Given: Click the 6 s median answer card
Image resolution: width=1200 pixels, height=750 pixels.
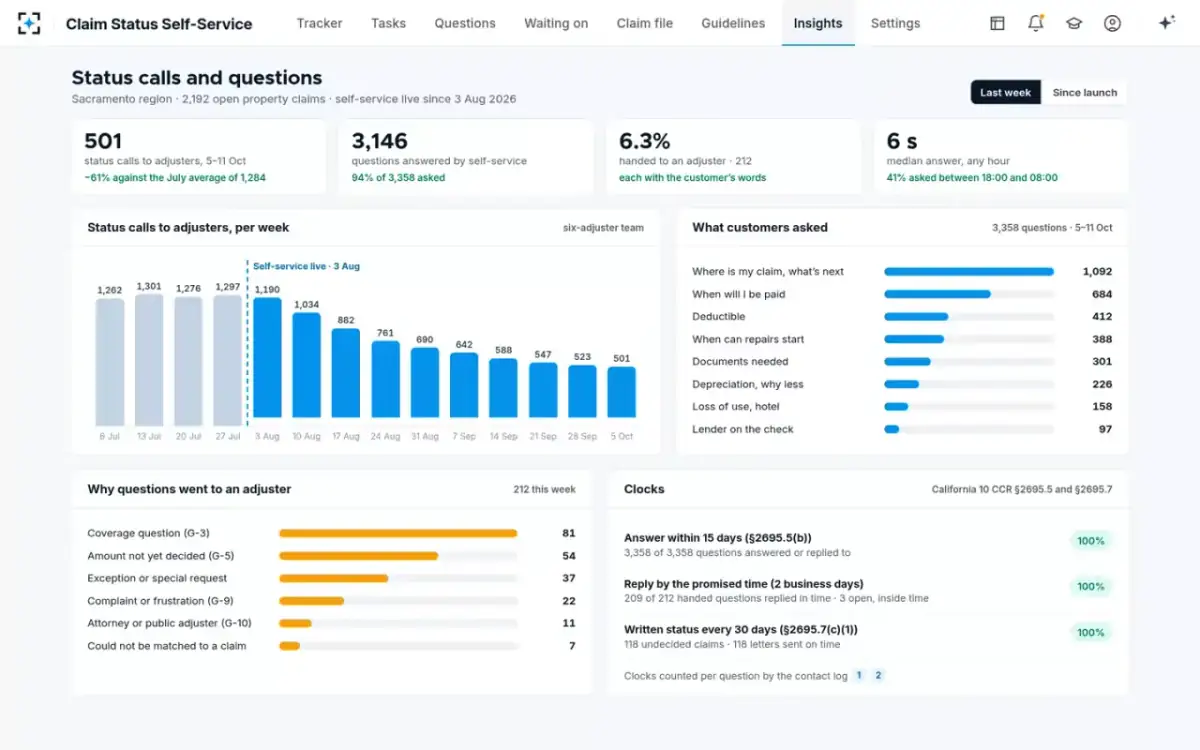Looking at the screenshot, I should click(x=1001, y=157).
